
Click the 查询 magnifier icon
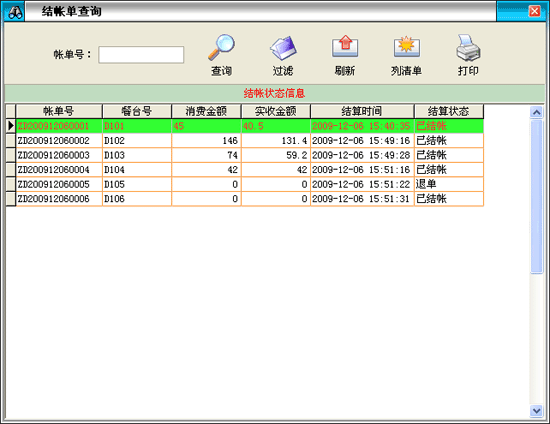click(x=221, y=47)
